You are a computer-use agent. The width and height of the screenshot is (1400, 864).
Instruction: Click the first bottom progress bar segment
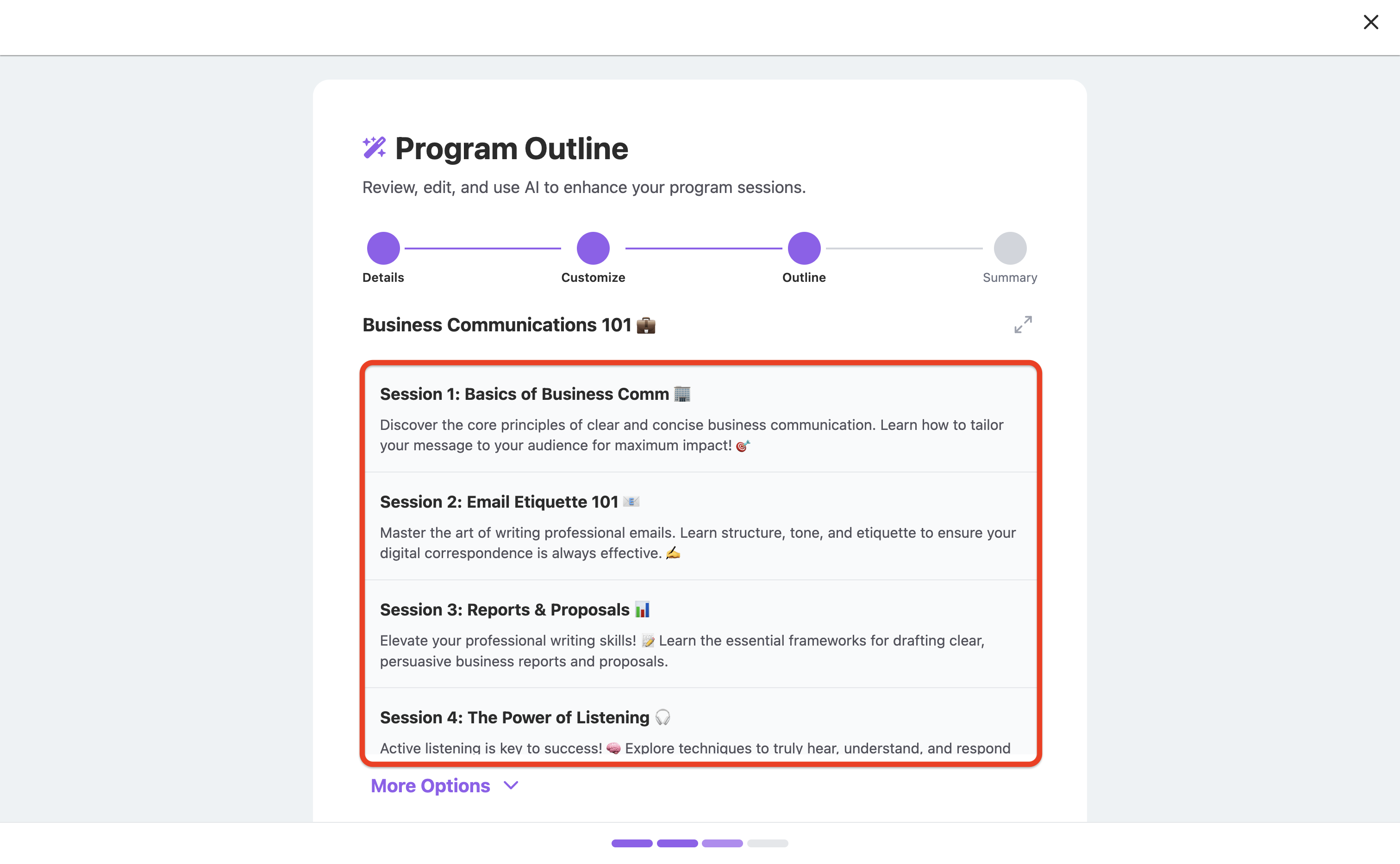pos(631,843)
